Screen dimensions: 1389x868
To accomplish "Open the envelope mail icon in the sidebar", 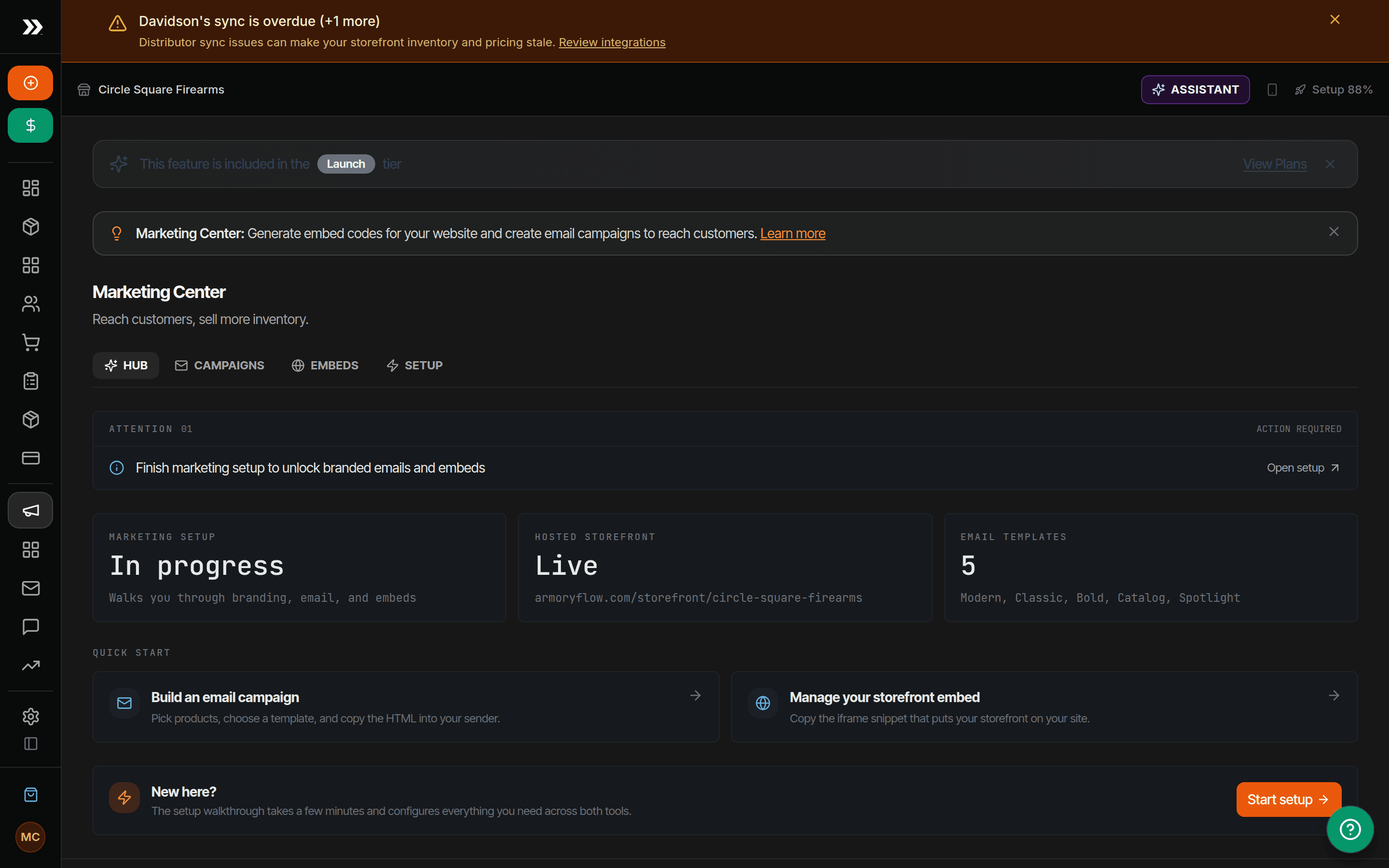I will point(30,588).
